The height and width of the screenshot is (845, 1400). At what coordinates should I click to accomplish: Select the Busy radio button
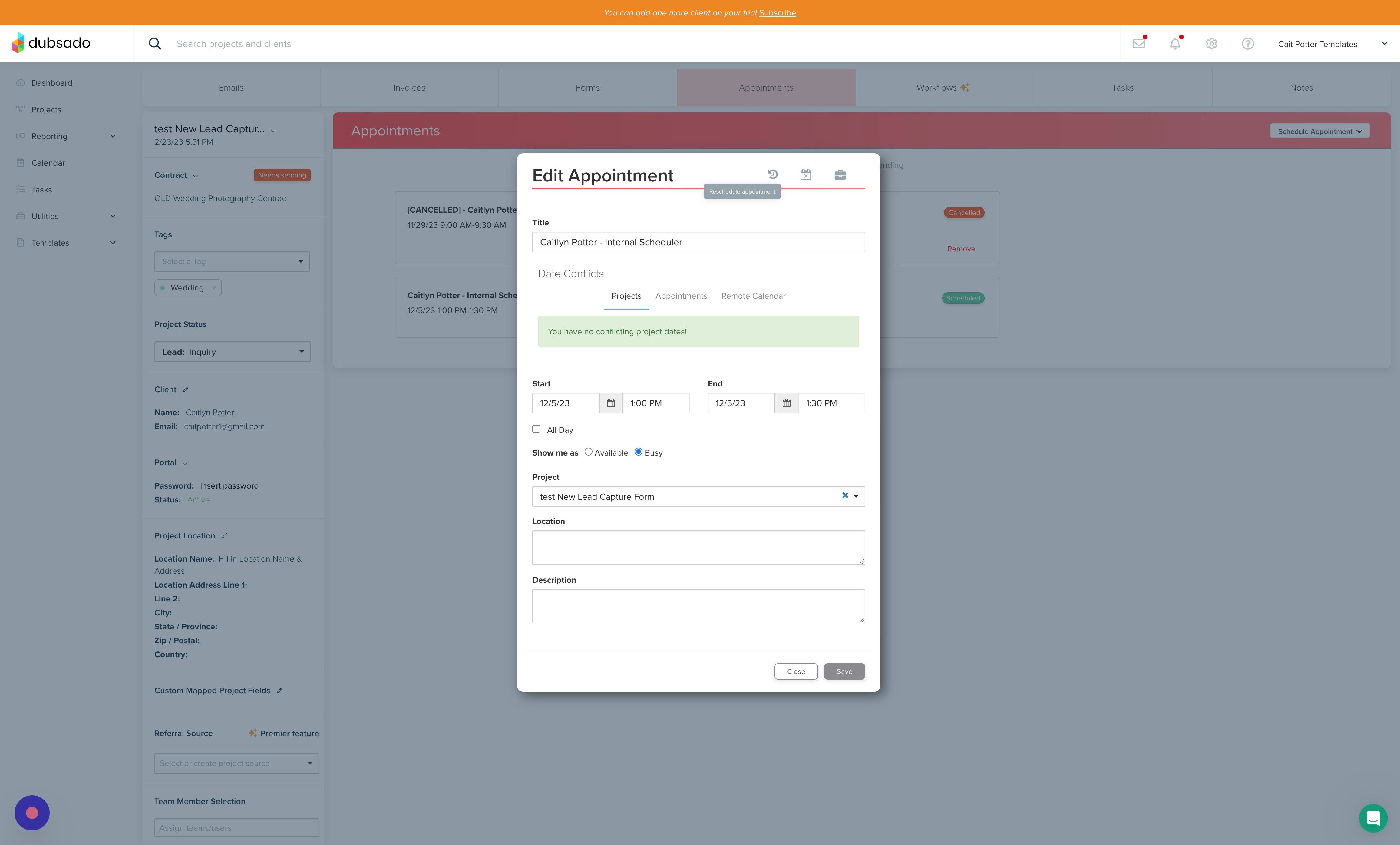[638, 452]
